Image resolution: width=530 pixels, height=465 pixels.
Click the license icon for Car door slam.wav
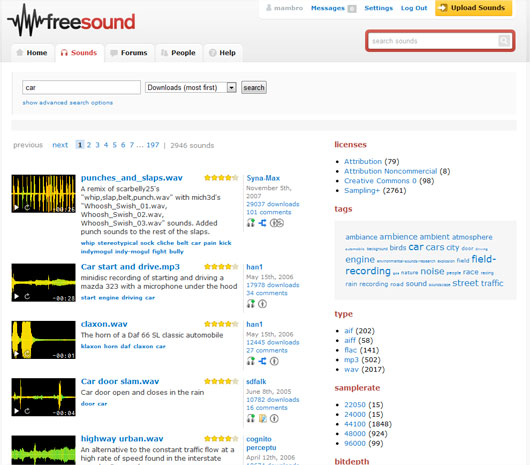[274, 418]
